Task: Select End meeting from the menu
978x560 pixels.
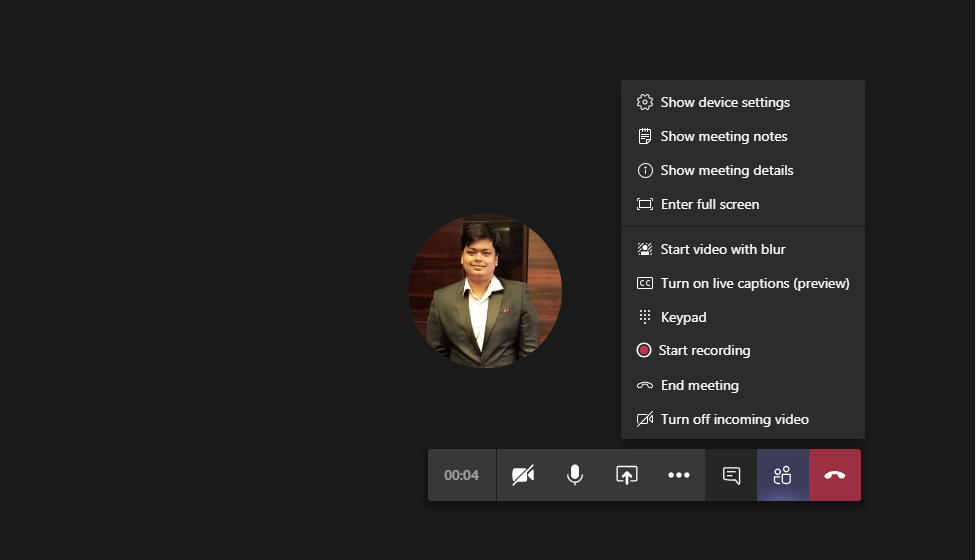Action: pos(743,385)
